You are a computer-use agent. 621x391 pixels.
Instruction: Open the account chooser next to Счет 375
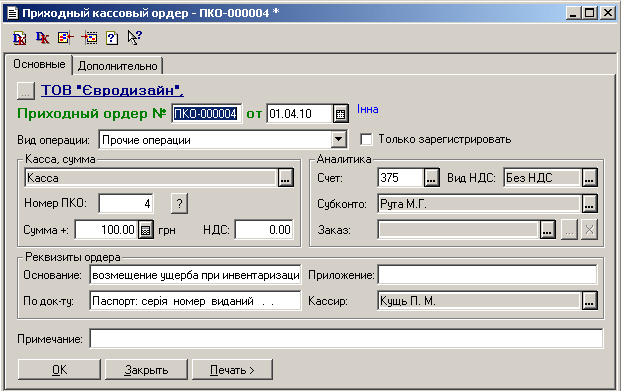click(431, 178)
